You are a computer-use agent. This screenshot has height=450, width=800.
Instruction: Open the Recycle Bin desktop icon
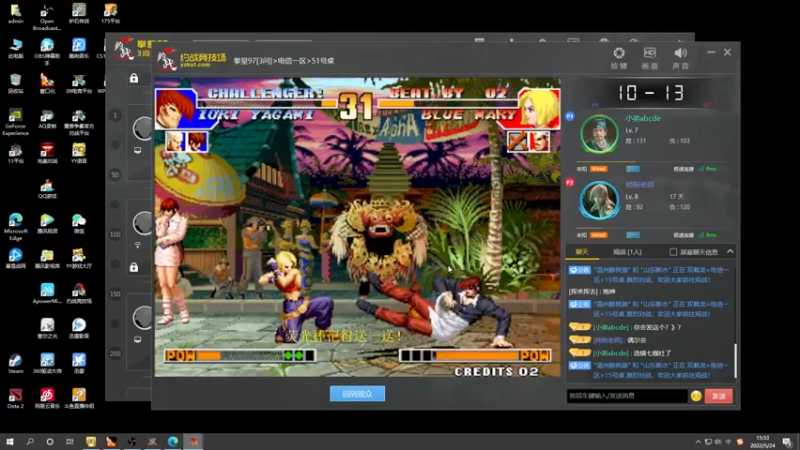click(x=16, y=84)
